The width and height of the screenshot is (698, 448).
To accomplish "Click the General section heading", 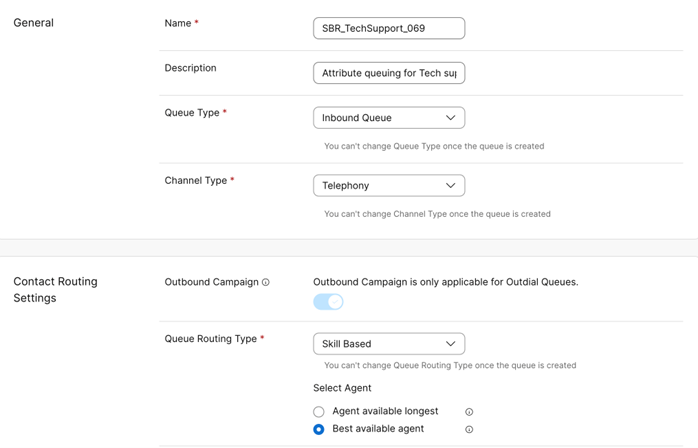I will (x=33, y=23).
